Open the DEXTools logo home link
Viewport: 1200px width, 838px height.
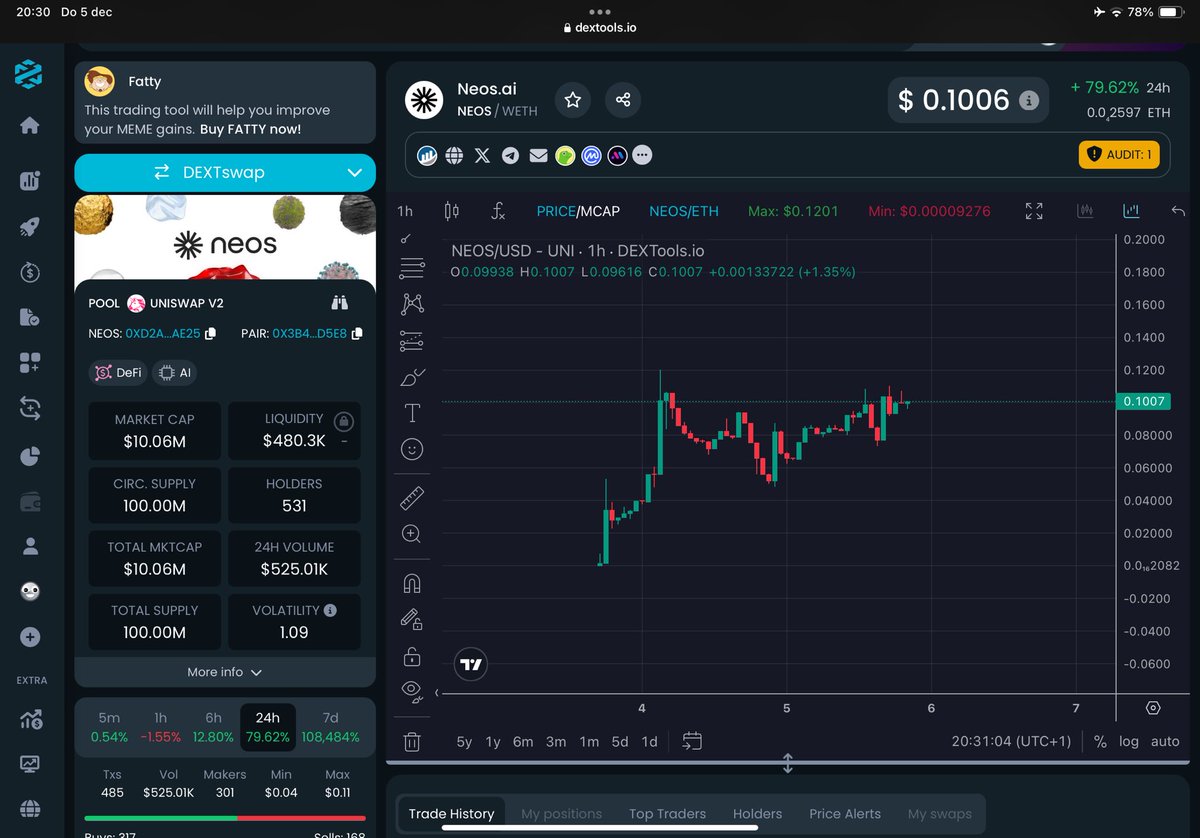pos(29,74)
